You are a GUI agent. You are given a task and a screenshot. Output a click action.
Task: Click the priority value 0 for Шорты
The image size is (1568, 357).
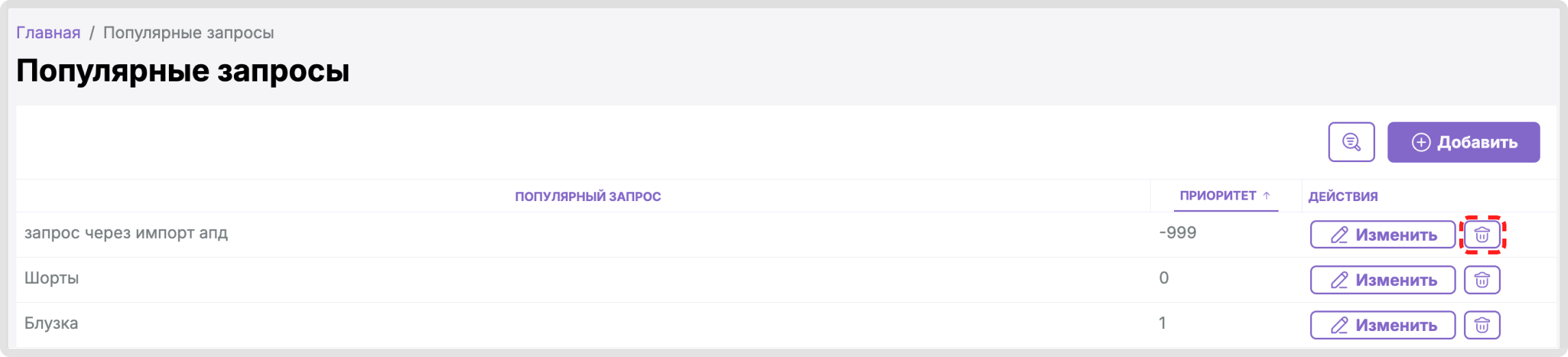click(1164, 278)
